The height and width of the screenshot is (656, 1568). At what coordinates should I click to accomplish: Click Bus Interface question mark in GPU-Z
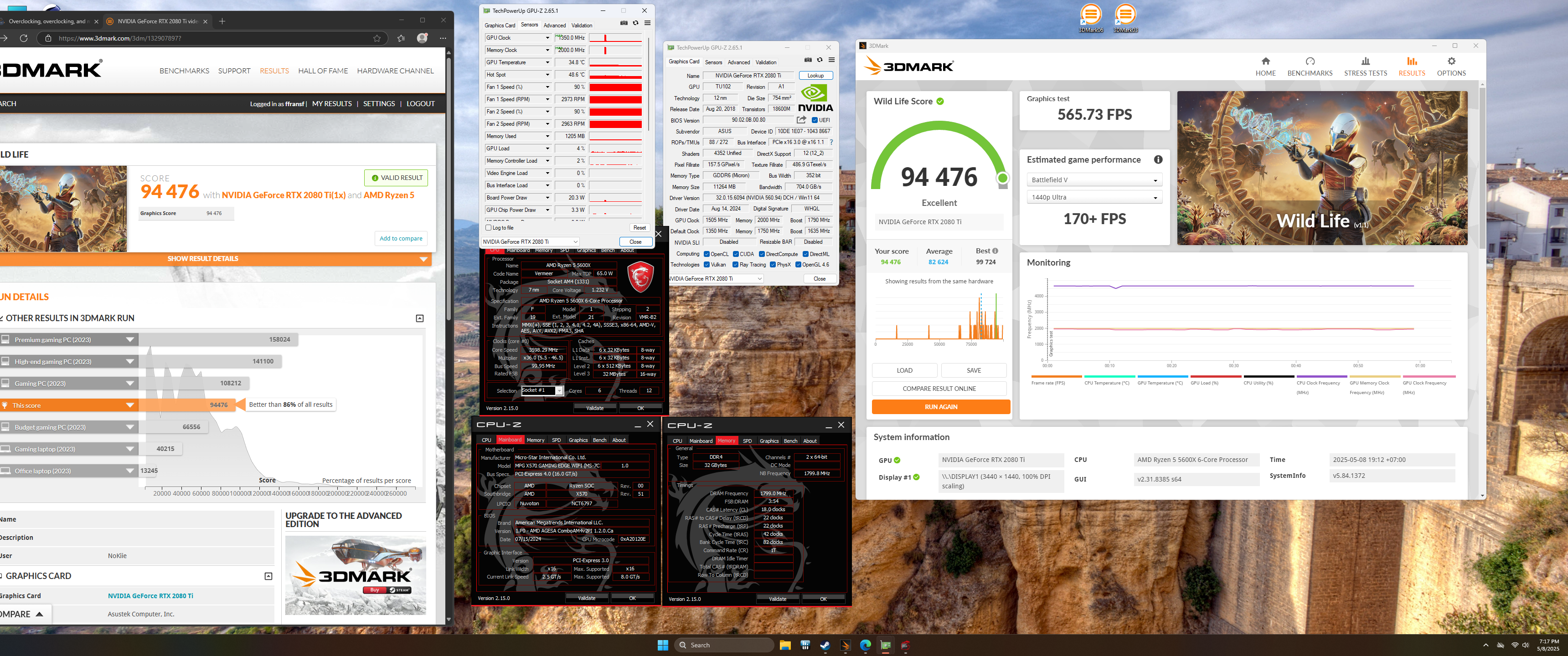point(831,143)
